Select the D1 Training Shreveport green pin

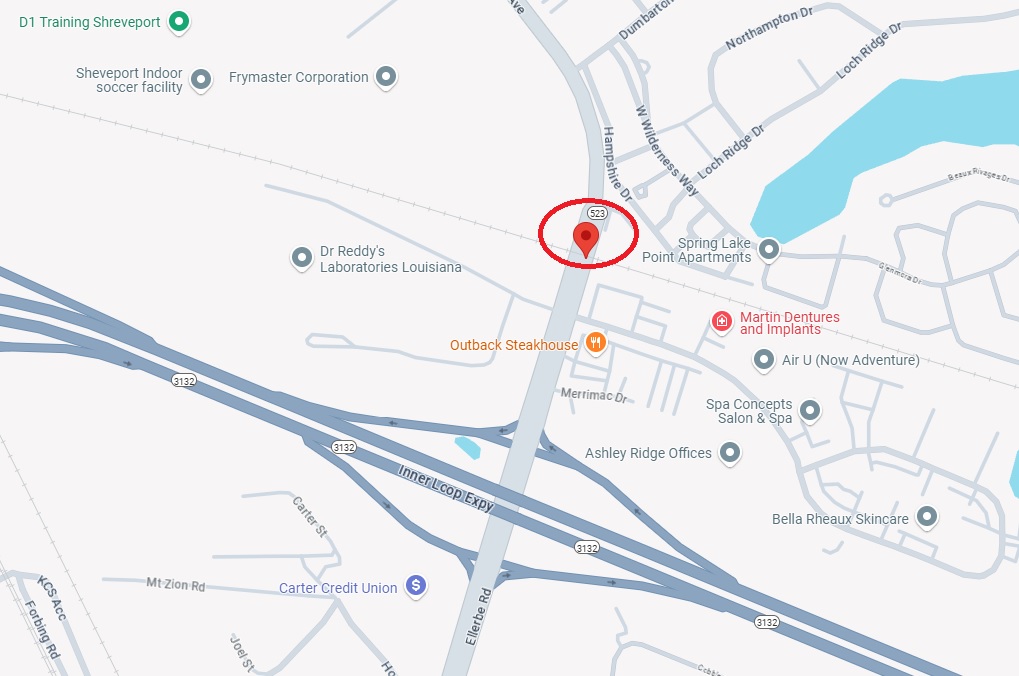[179, 22]
